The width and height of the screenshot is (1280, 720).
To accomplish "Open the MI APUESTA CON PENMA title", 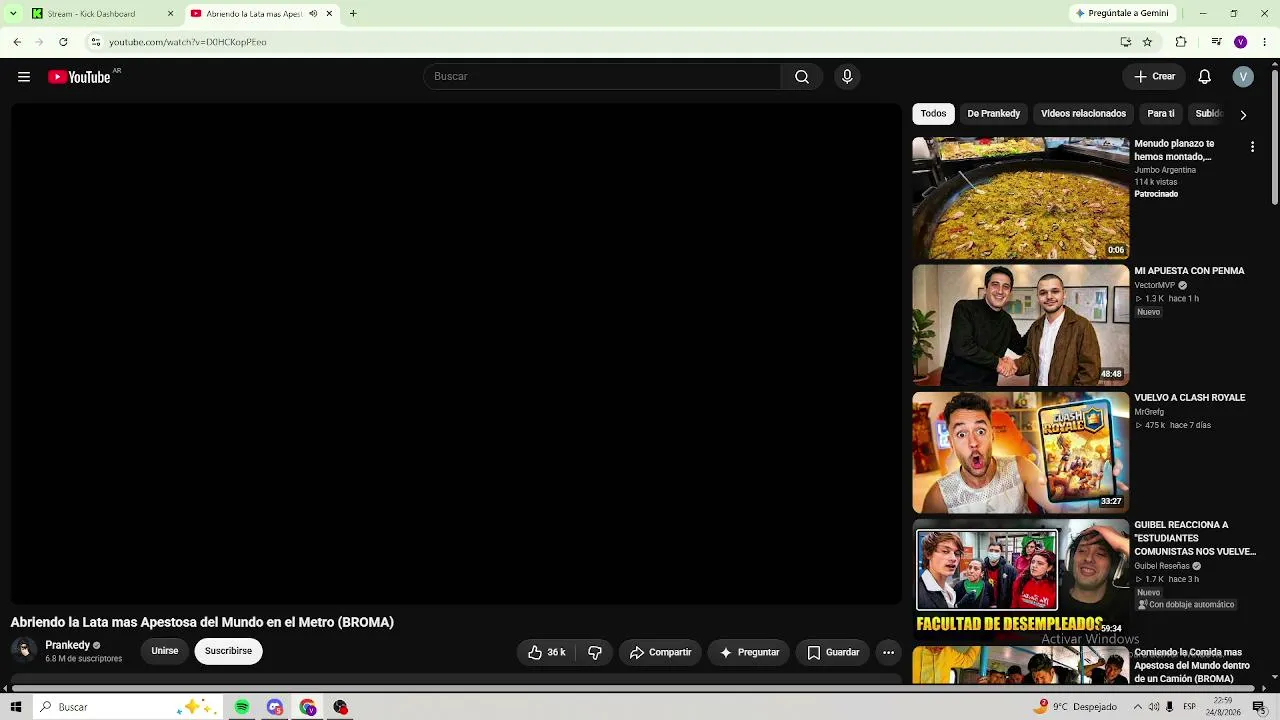I will 1189,271.
